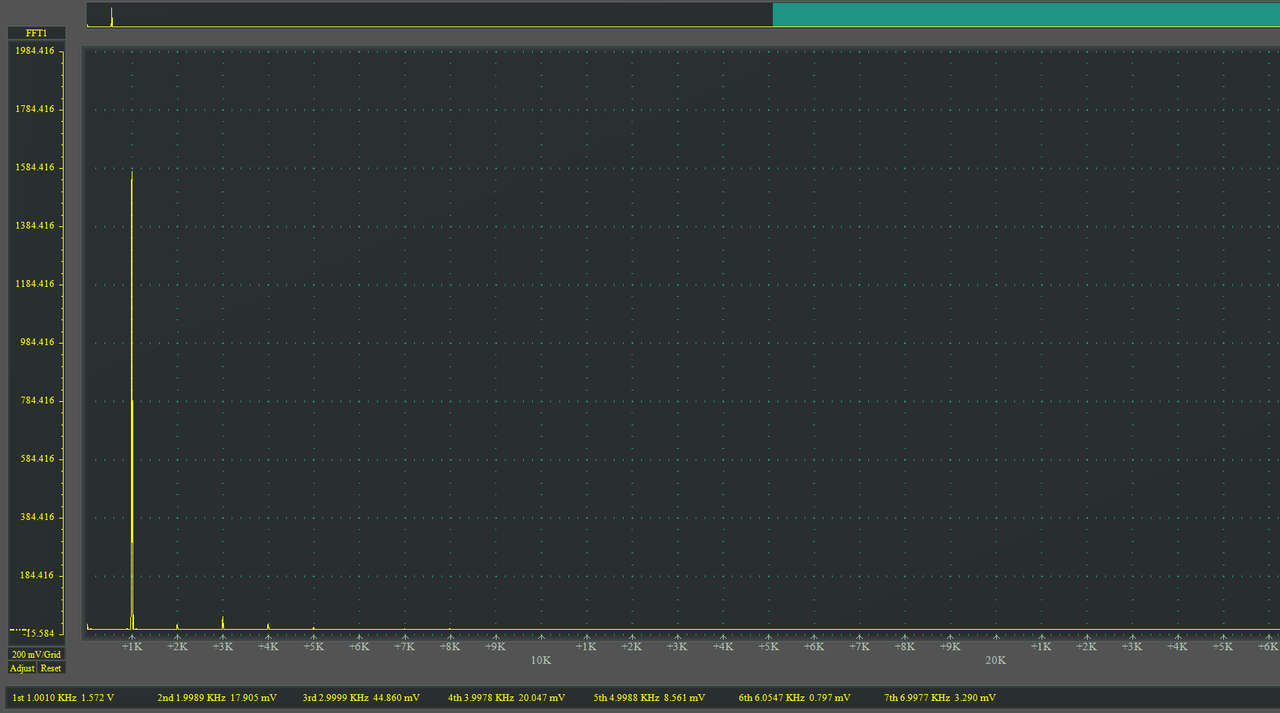Select the 3rd harmonic readout 44.860 mV
The image size is (1280, 713).
pos(361,697)
